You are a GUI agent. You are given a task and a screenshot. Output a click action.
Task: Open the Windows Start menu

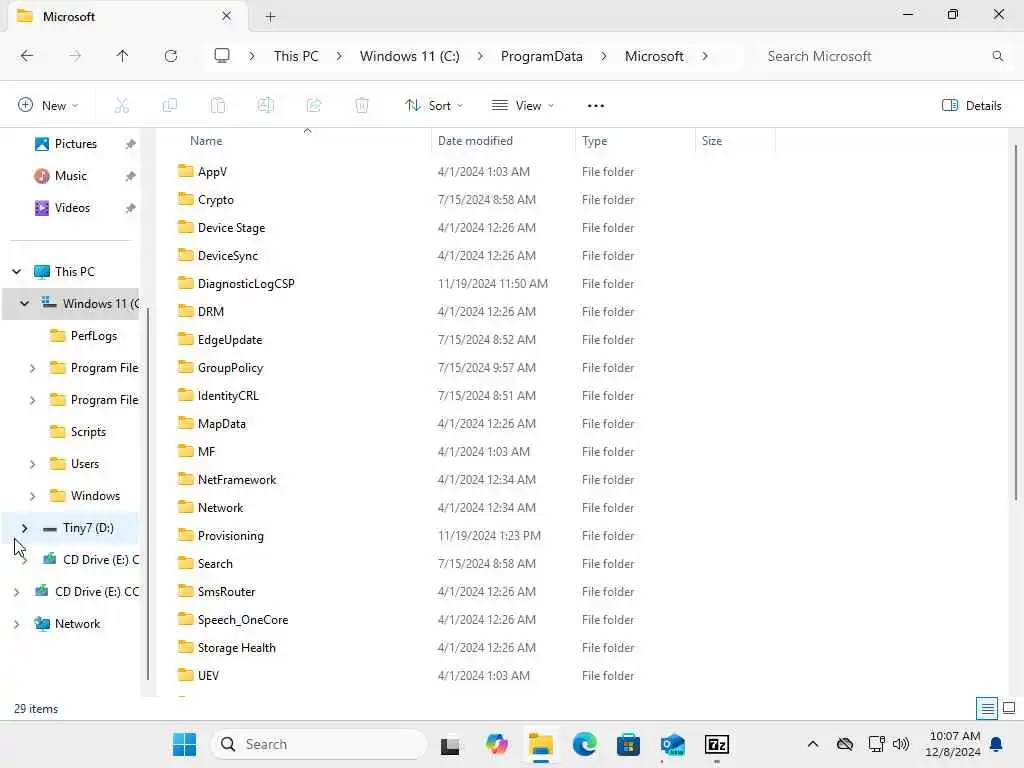[184, 744]
